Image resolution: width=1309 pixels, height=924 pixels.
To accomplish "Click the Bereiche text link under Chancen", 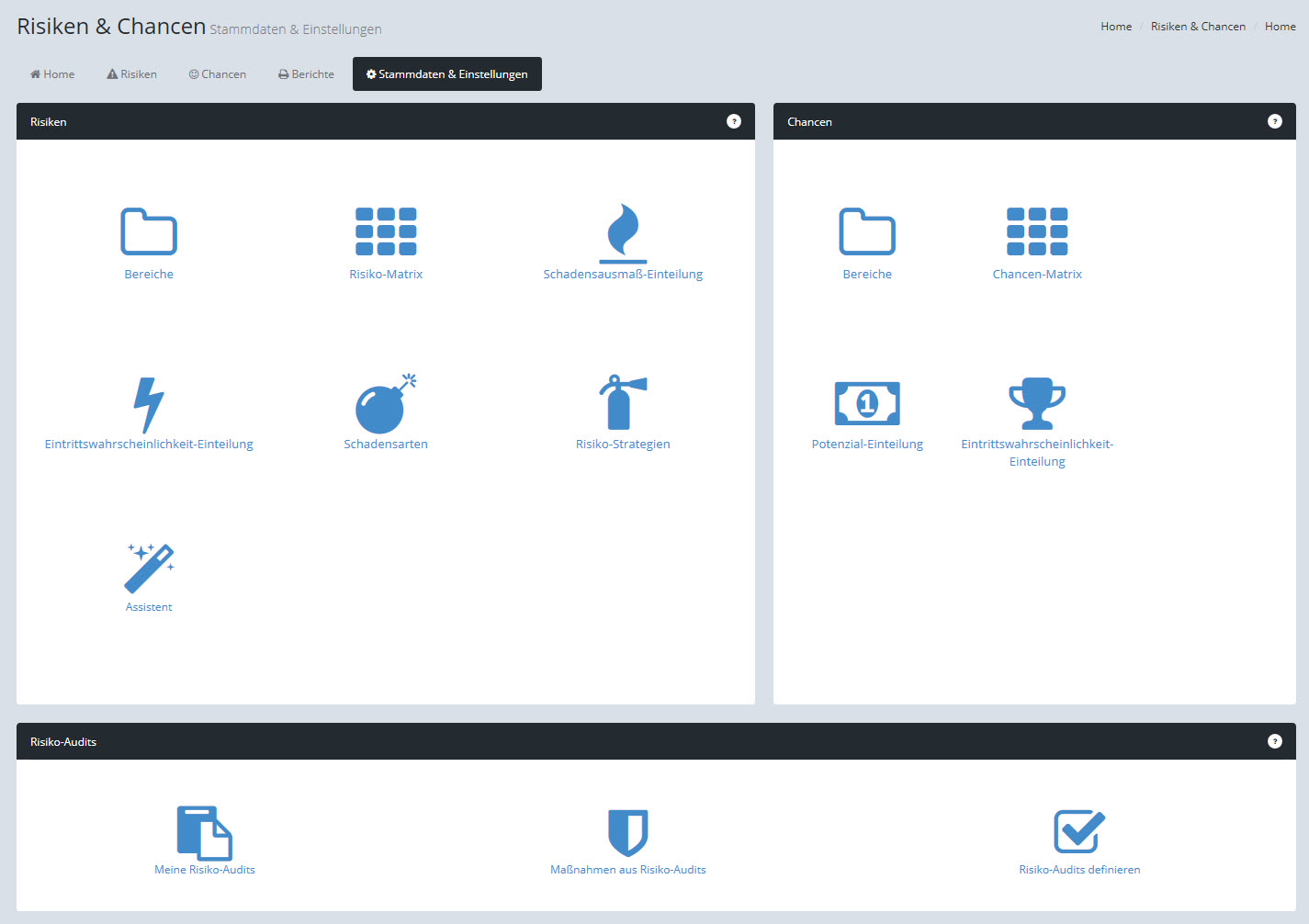I will [x=867, y=275].
